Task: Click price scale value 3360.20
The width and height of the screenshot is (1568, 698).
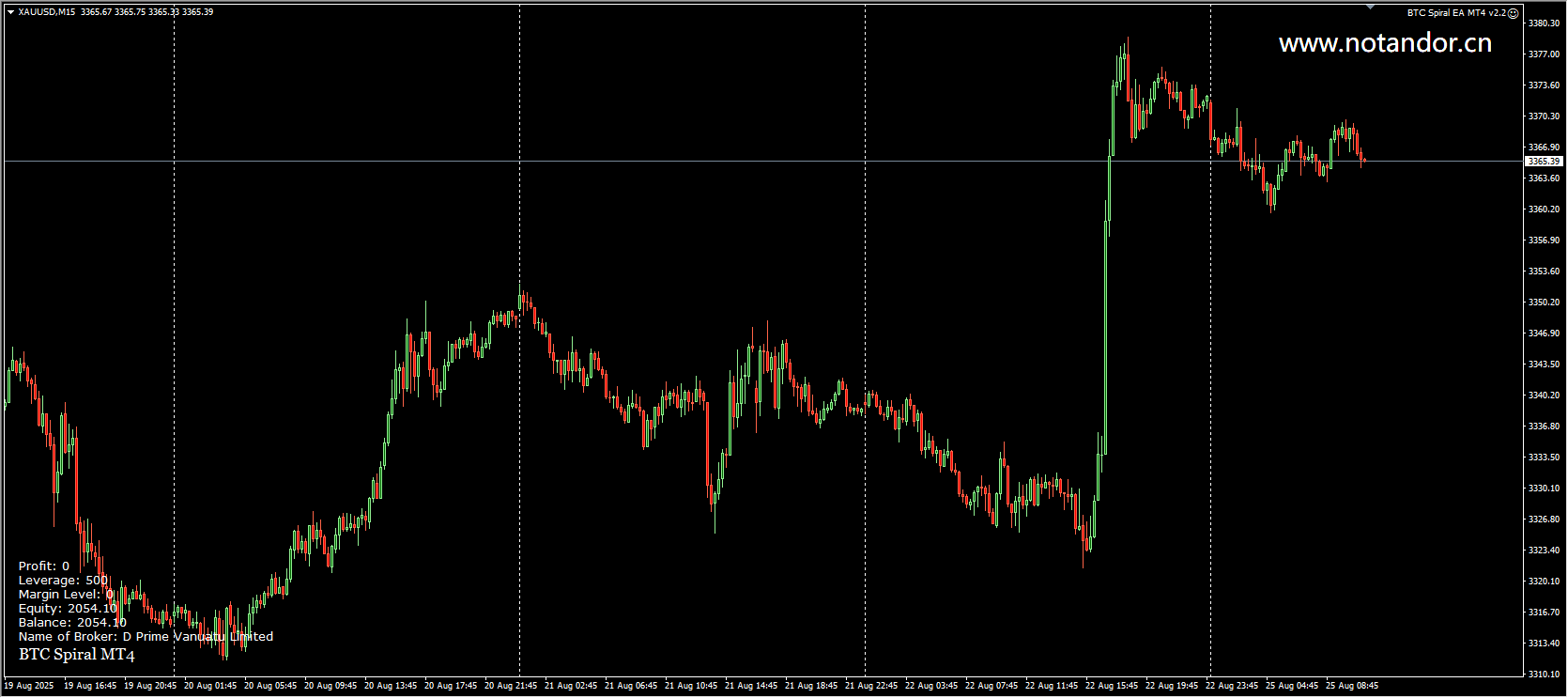Action: click(x=1545, y=209)
